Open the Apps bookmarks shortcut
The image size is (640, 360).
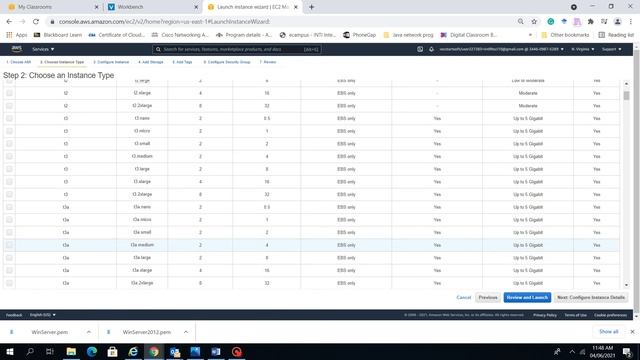[x=17, y=35]
